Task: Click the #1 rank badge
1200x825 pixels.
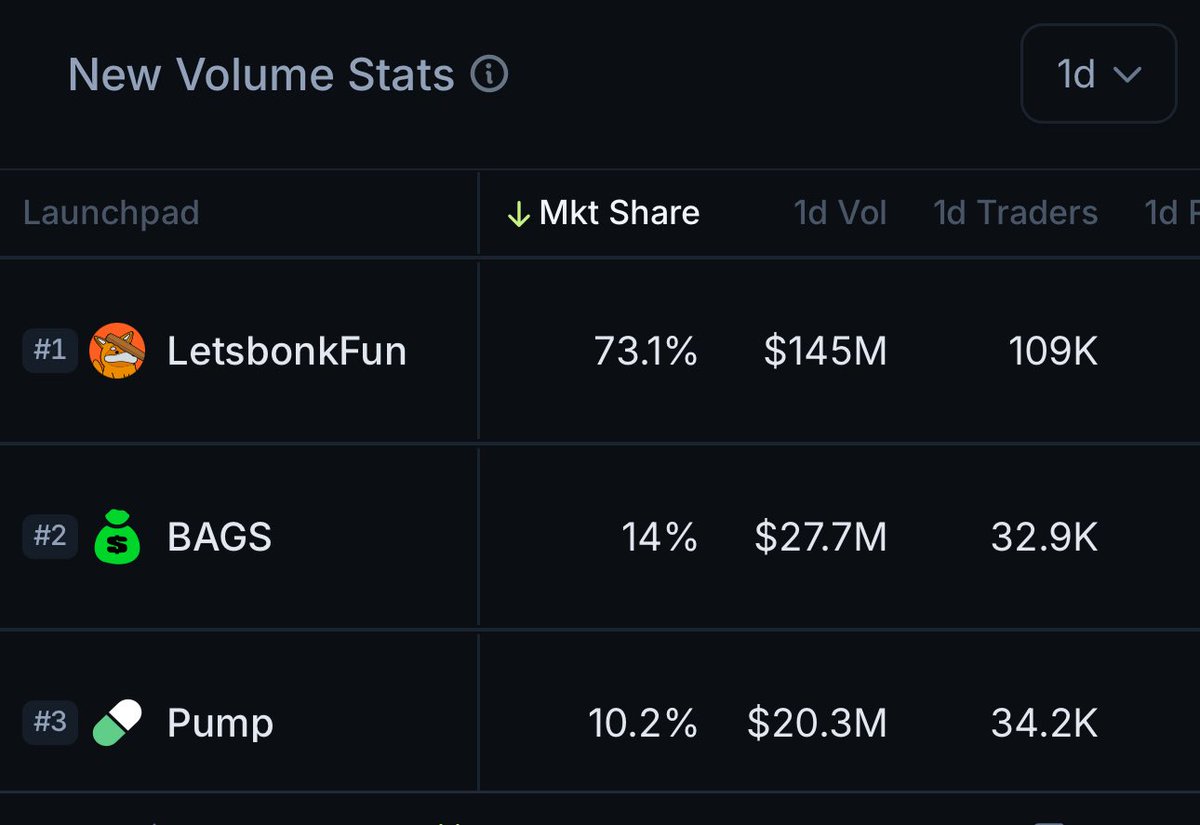Action: coord(50,351)
